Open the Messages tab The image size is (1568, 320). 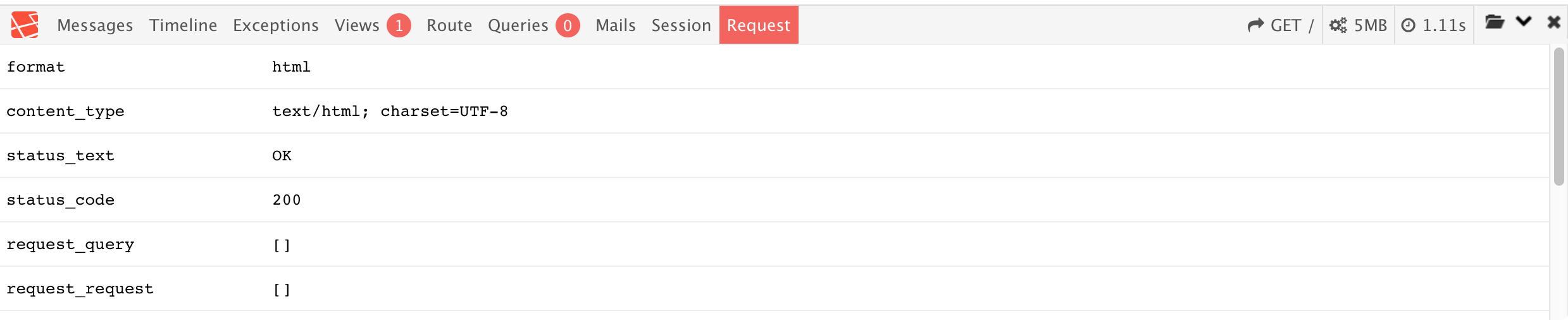(95, 25)
